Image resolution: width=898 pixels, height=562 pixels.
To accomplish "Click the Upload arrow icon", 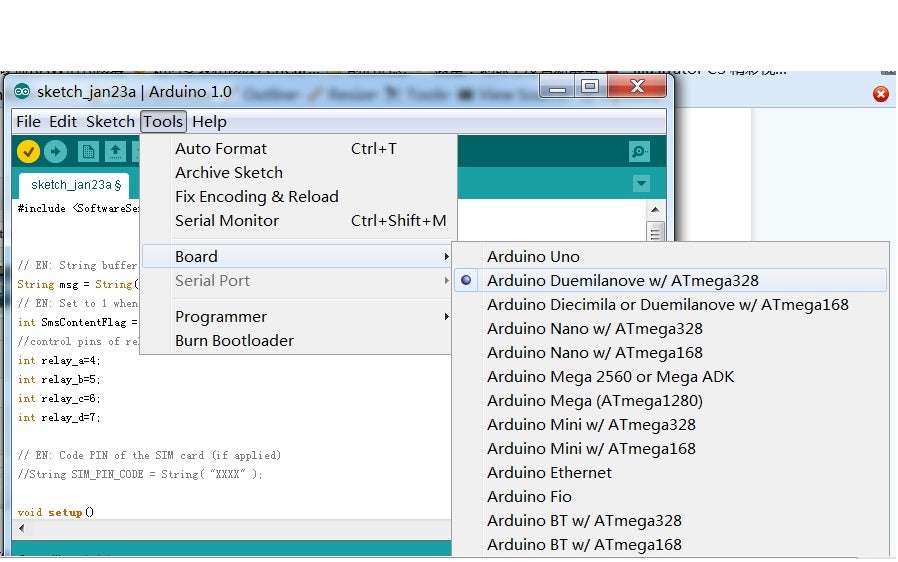I will [x=55, y=152].
